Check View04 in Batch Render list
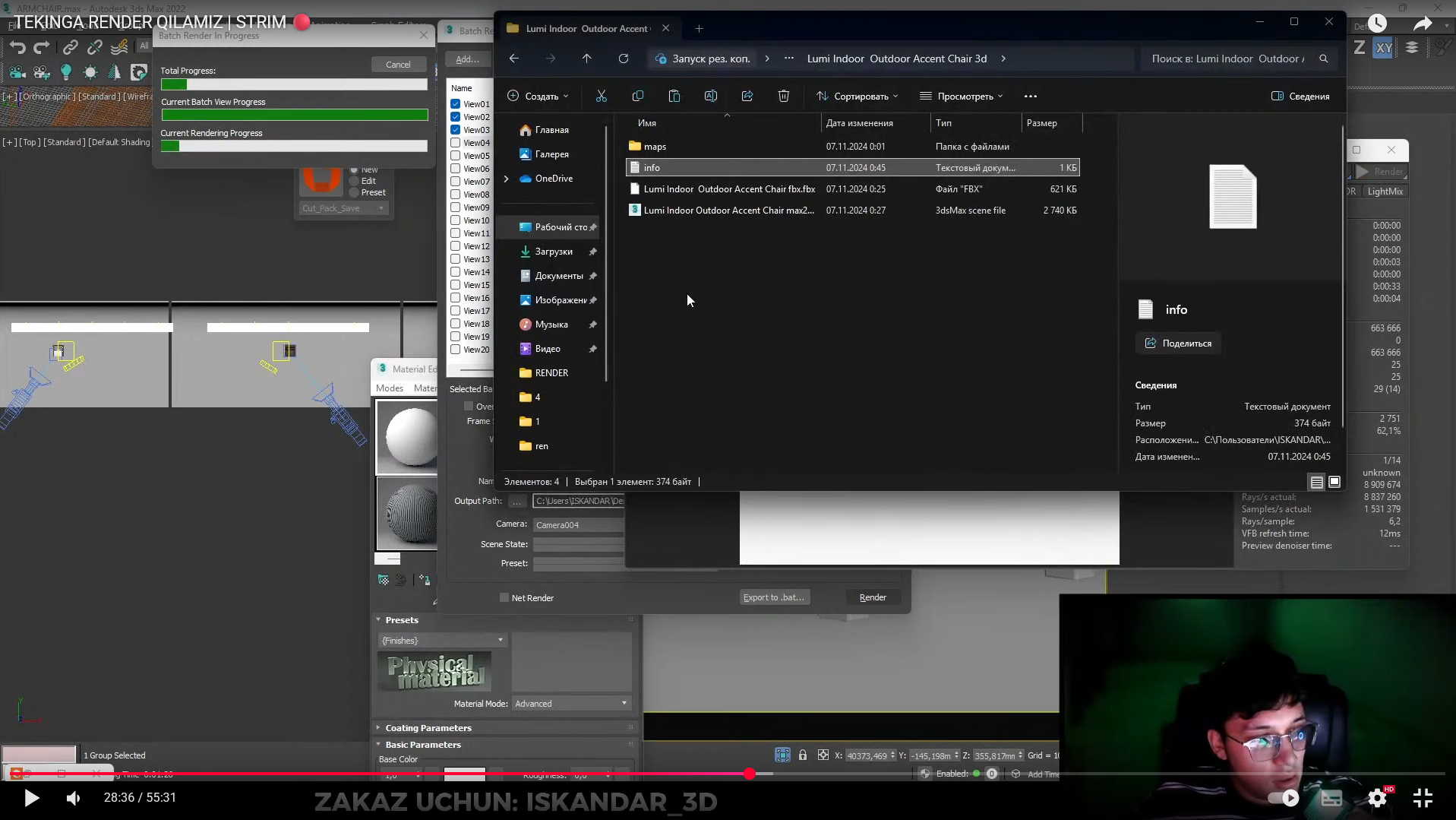 pyautogui.click(x=456, y=143)
